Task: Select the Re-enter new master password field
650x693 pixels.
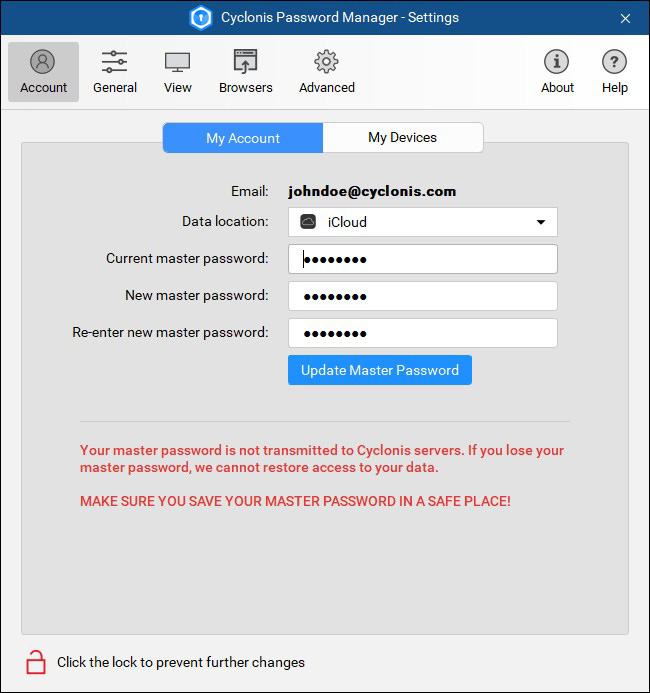Action: click(422, 333)
